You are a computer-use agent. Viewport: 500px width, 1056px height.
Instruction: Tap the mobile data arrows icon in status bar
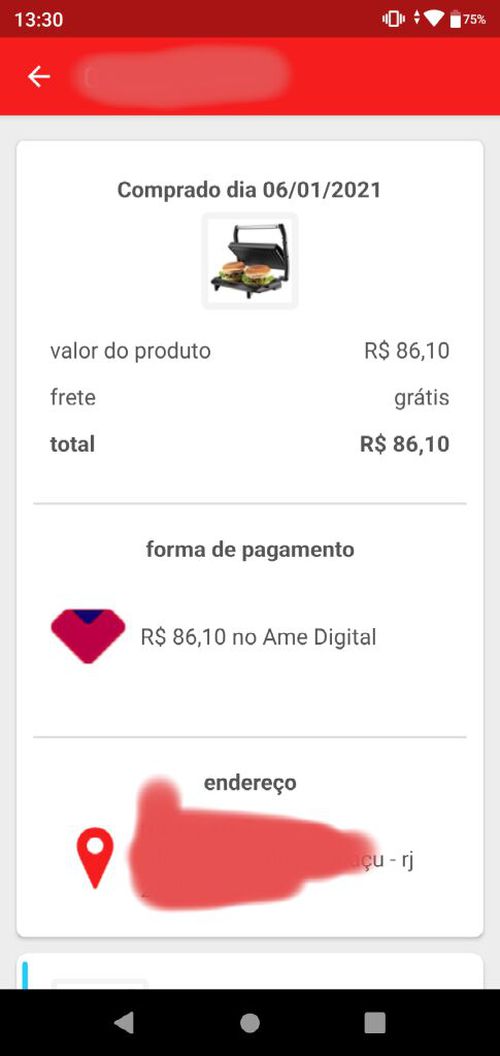pos(416,19)
